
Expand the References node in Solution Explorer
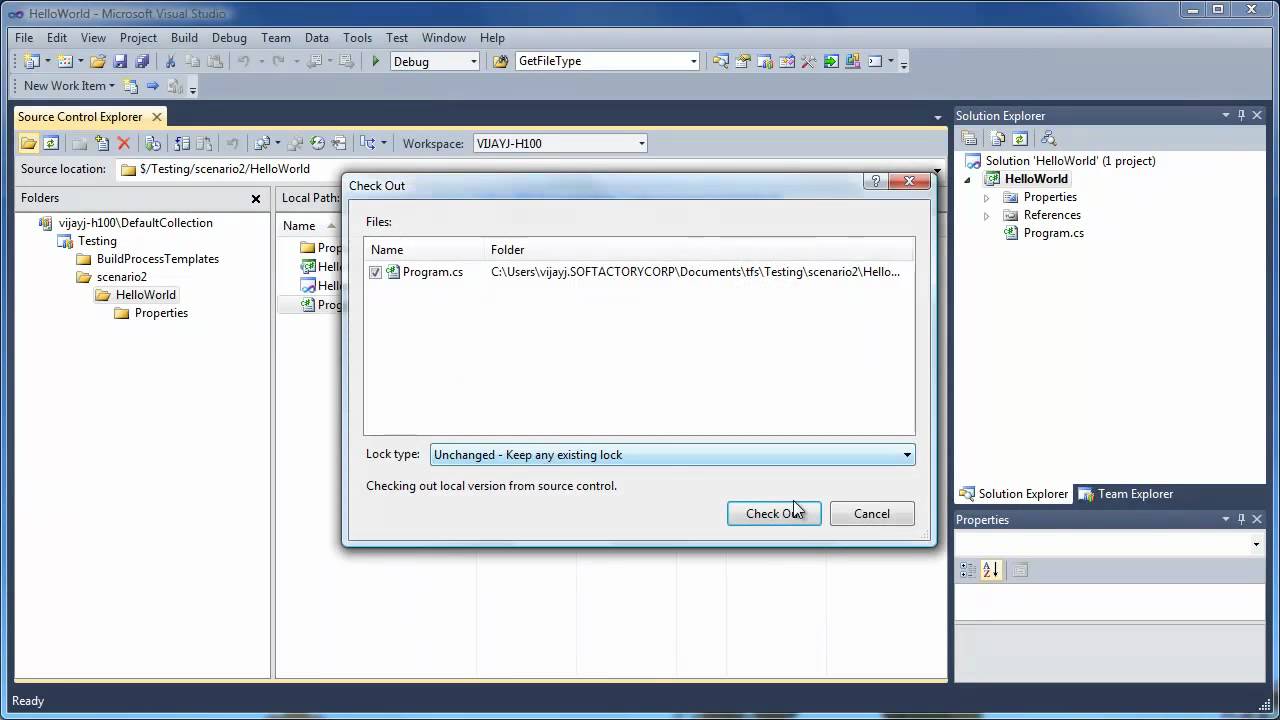[986, 216]
